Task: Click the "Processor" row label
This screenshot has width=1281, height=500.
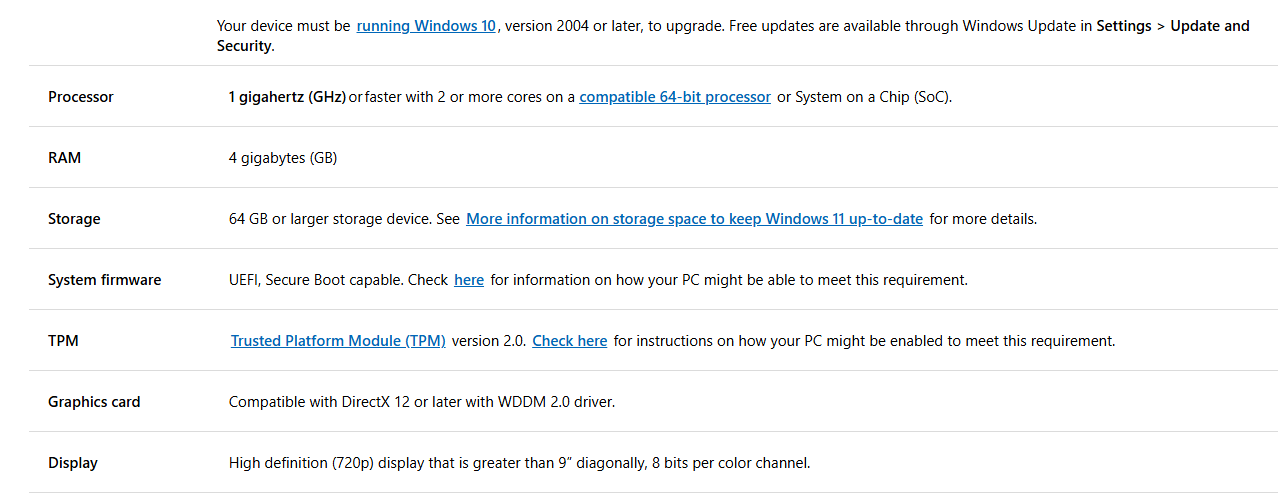Action: click(81, 97)
